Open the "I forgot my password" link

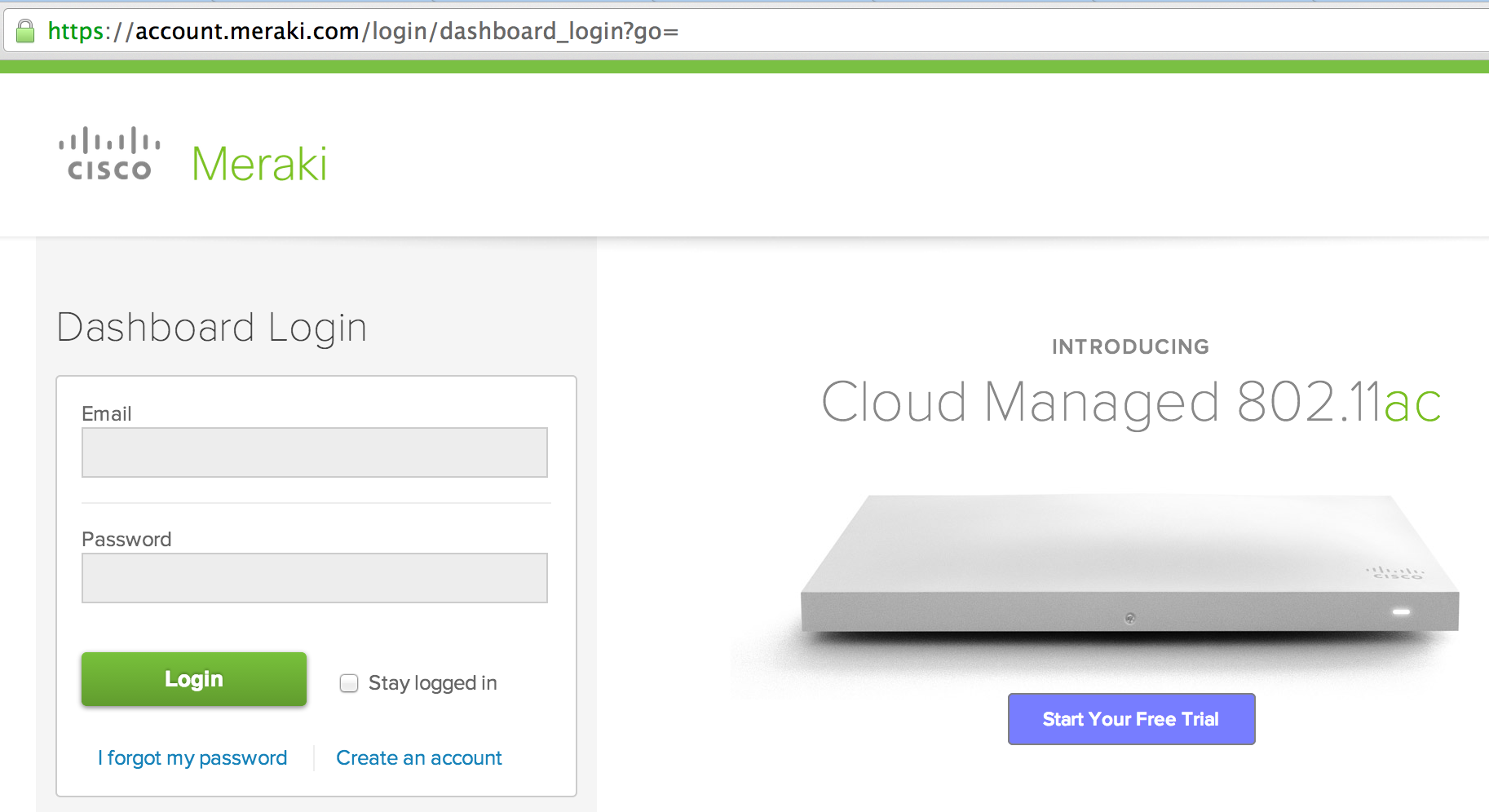pyautogui.click(x=192, y=758)
